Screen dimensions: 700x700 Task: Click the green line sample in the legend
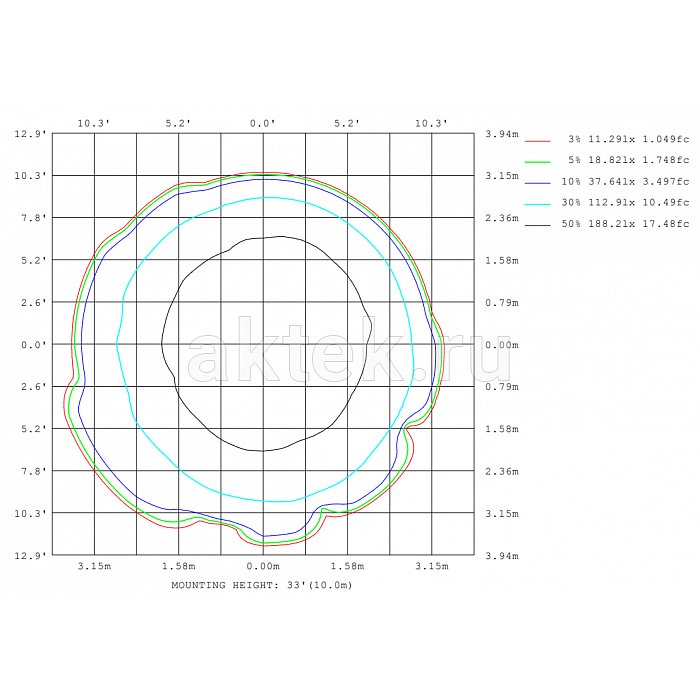538,162
